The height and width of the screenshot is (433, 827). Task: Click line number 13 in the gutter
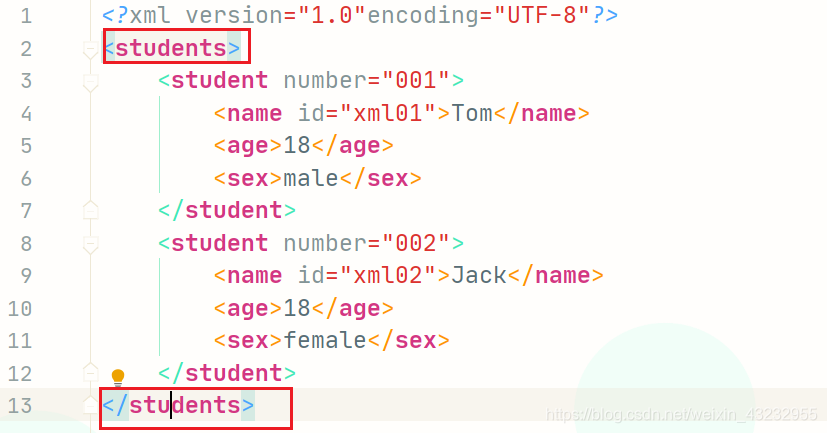[20, 406]
